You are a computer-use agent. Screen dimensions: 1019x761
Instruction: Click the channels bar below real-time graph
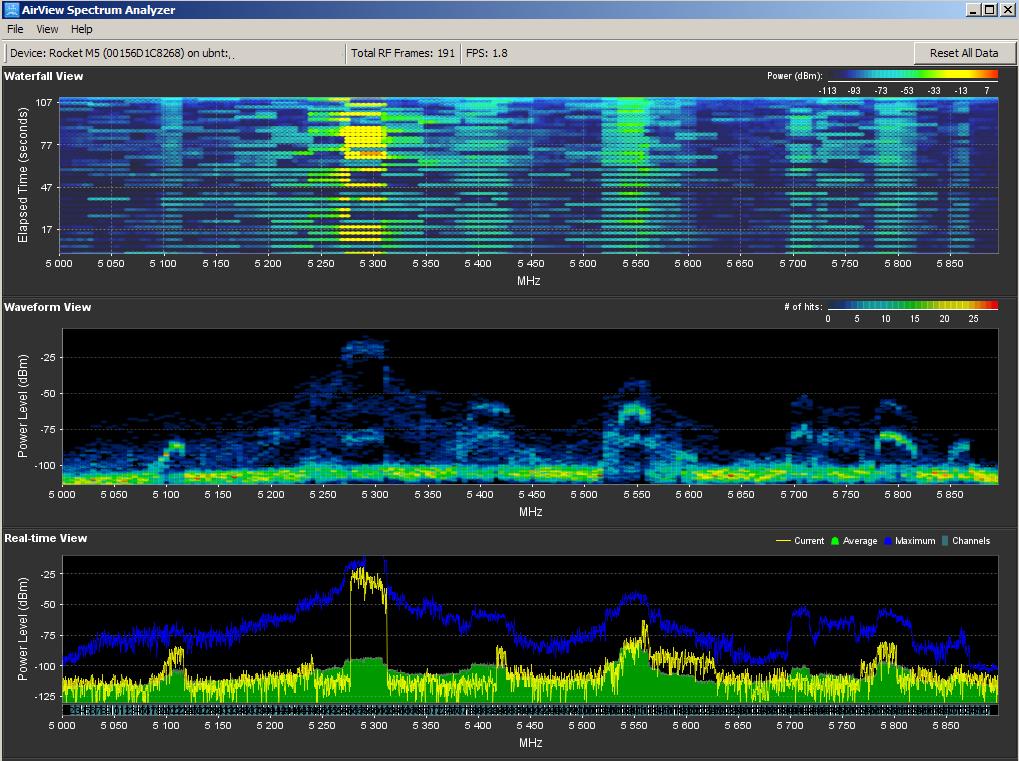530,710
